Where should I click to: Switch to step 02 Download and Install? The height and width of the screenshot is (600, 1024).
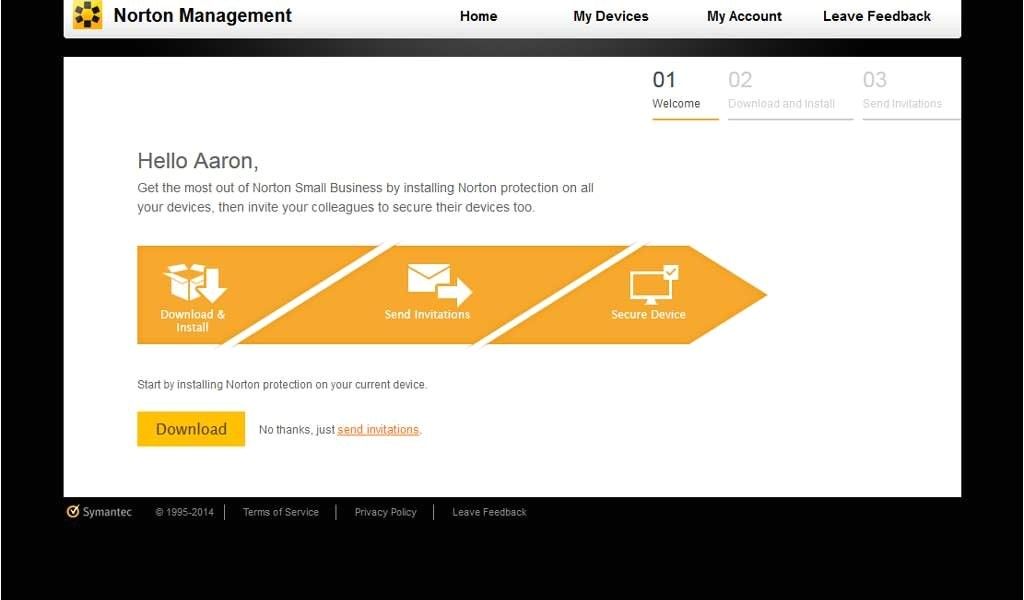pos(790,94)
